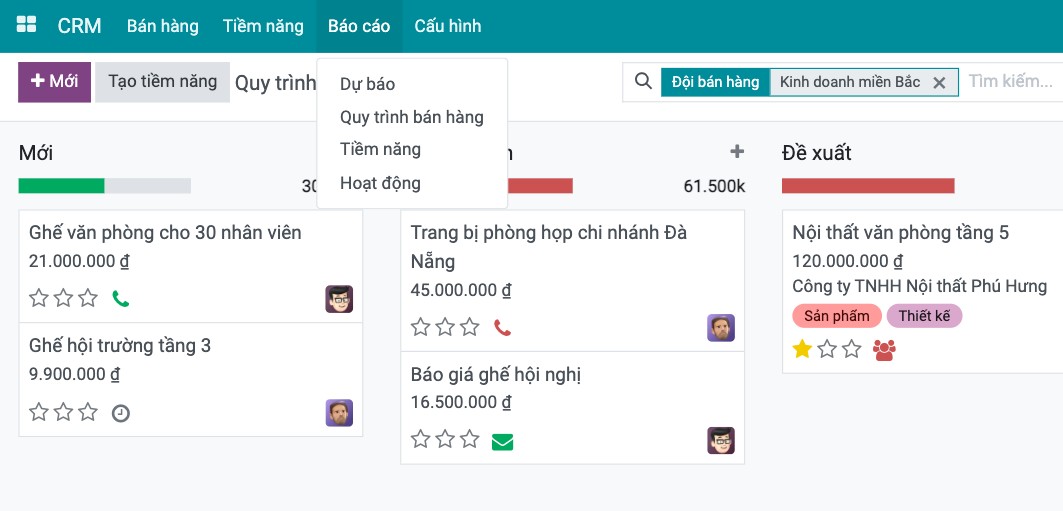Click green segment of Mới progress bar
Screen dimensions: 1063x511
tap(62, 186)
